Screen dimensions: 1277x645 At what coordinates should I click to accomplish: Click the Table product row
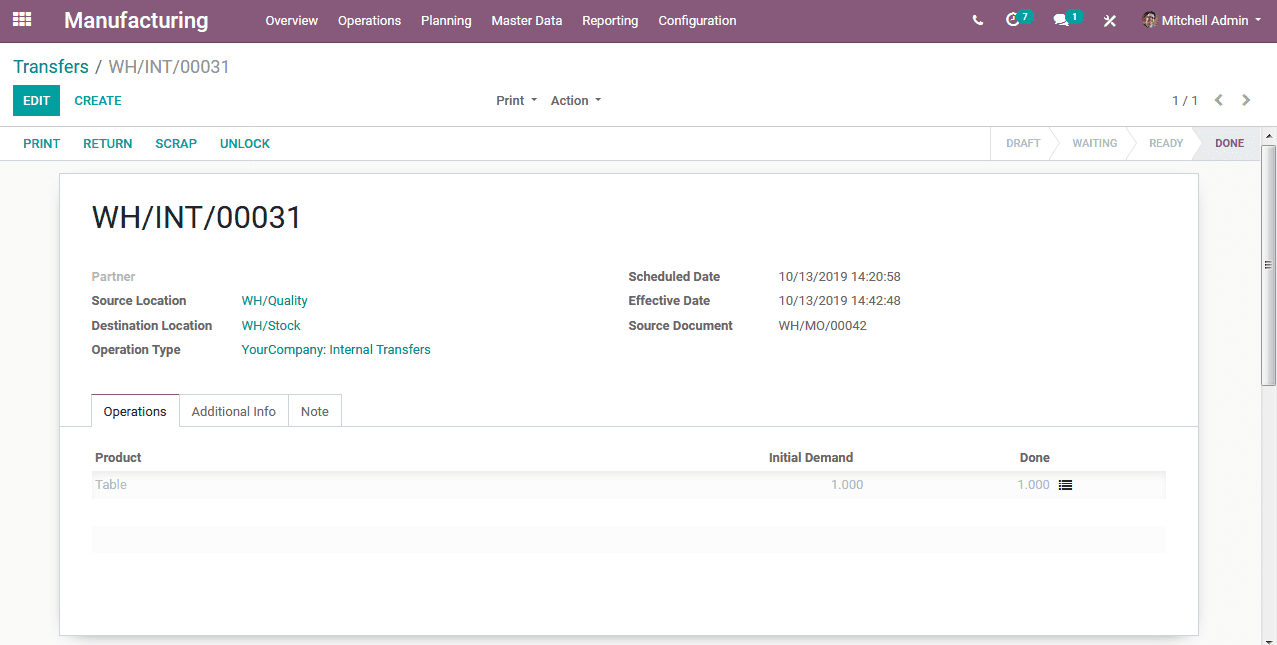[629, 485]
